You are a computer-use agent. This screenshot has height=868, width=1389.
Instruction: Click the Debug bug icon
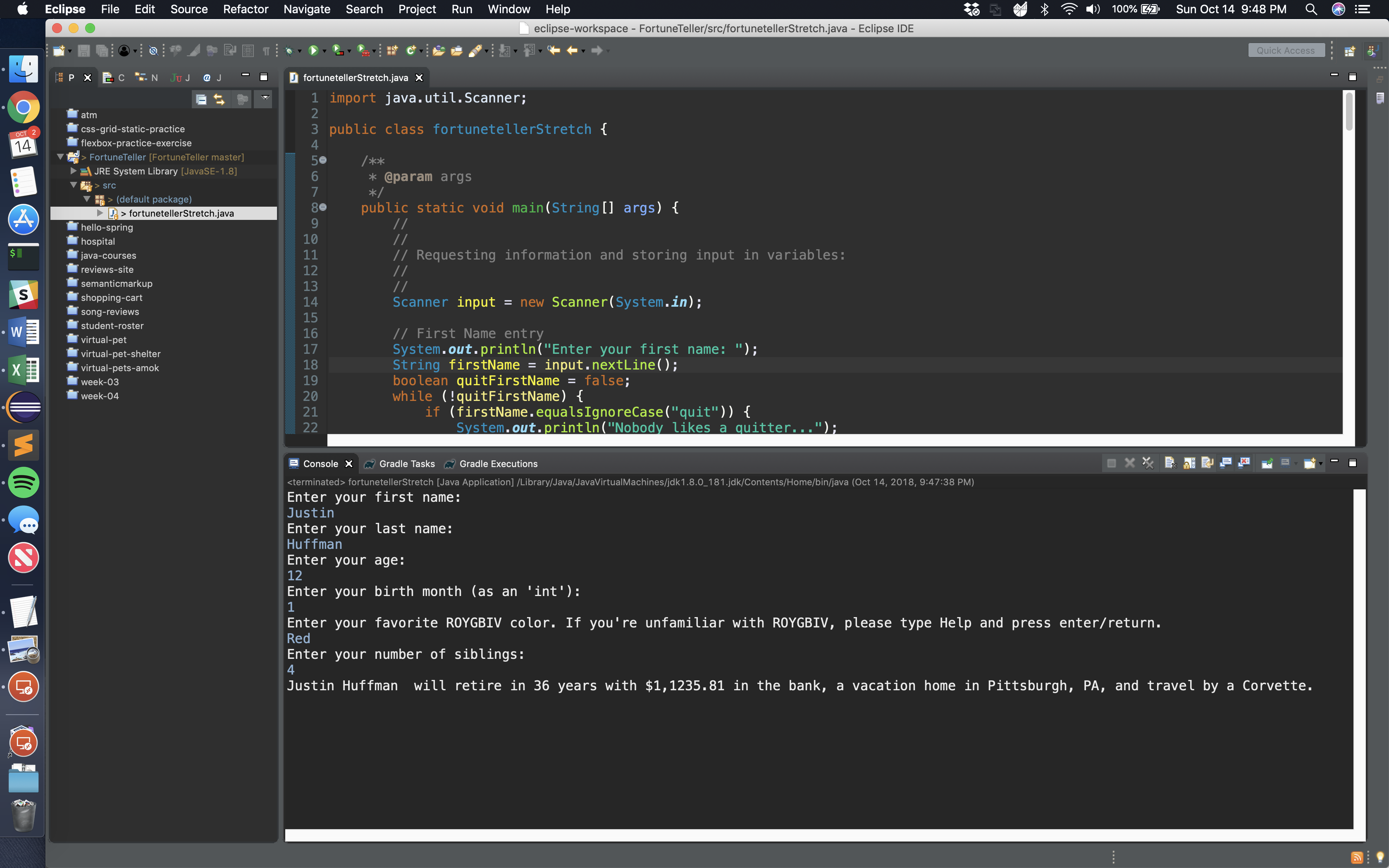(x=289, y=50)
